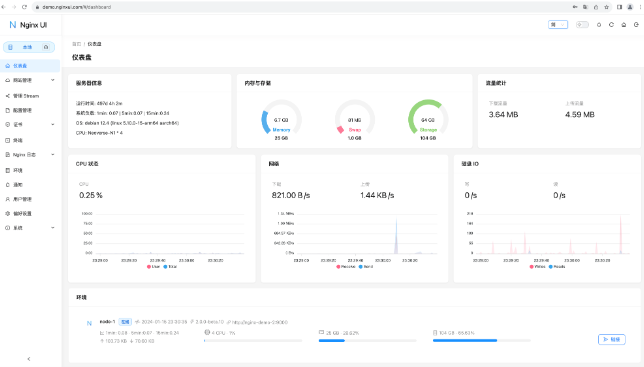Click the OS debian 12.4 info line
Viewport: 644px width, 367px height.
coord(127,123)
